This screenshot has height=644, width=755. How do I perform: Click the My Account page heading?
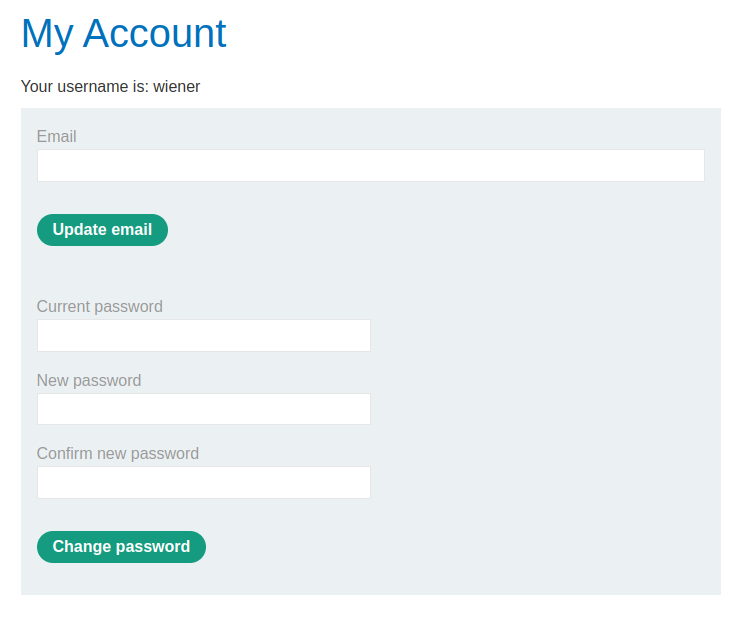click(123, 34)
